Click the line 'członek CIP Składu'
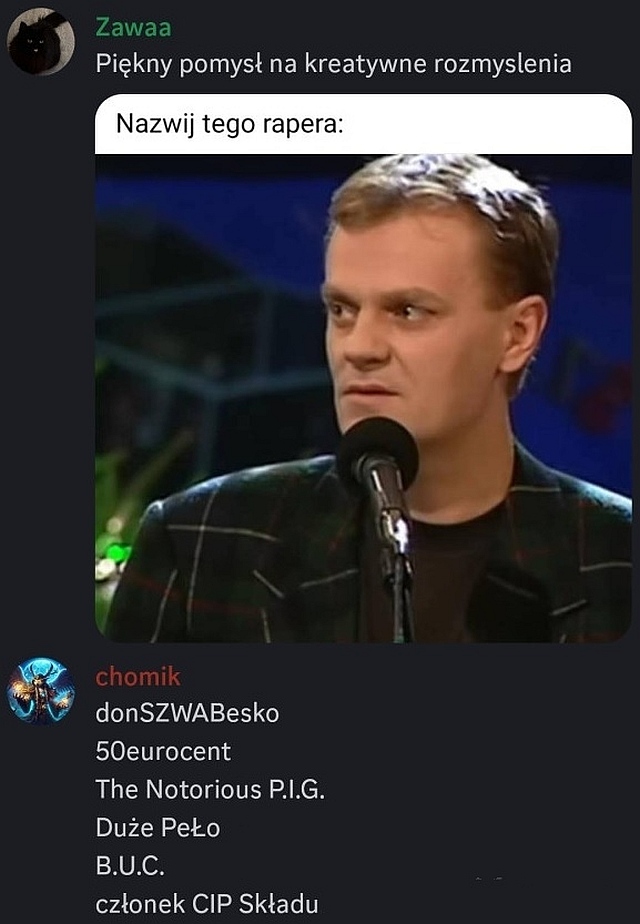Viewport: 640px width, 924px height. (x=207, y=903)
